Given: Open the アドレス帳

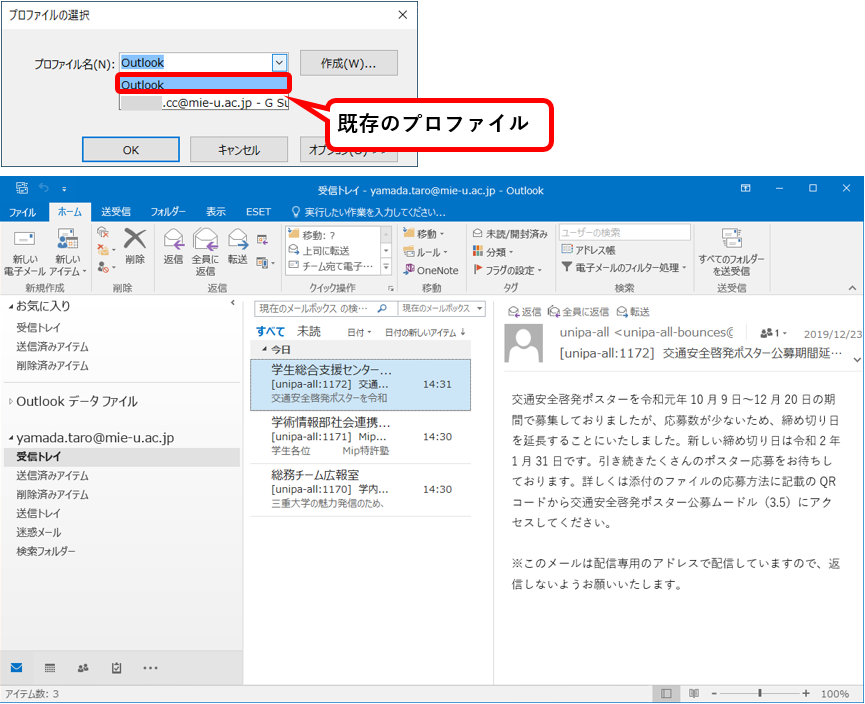Looking at the screenshot, I should click(588, 250).
